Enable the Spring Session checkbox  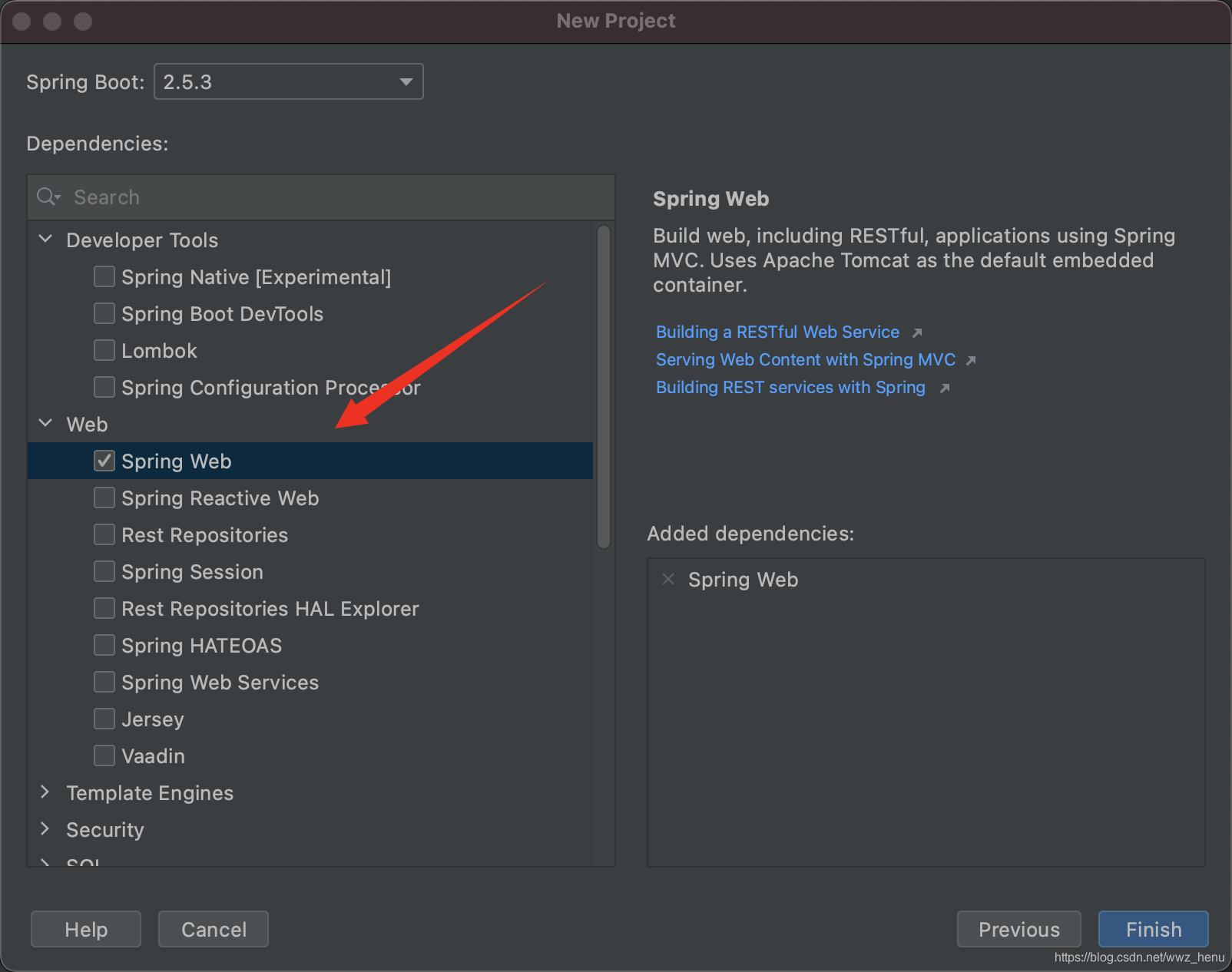[104, 571]
